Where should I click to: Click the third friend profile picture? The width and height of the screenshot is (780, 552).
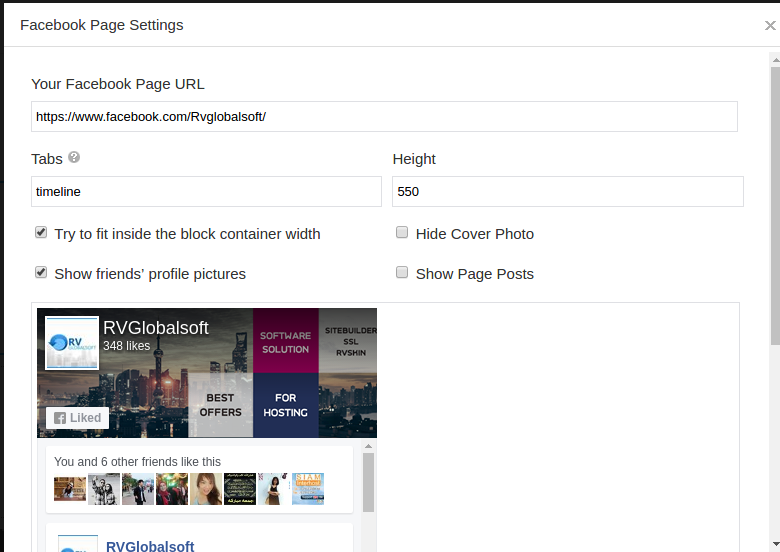pos(138,489)
